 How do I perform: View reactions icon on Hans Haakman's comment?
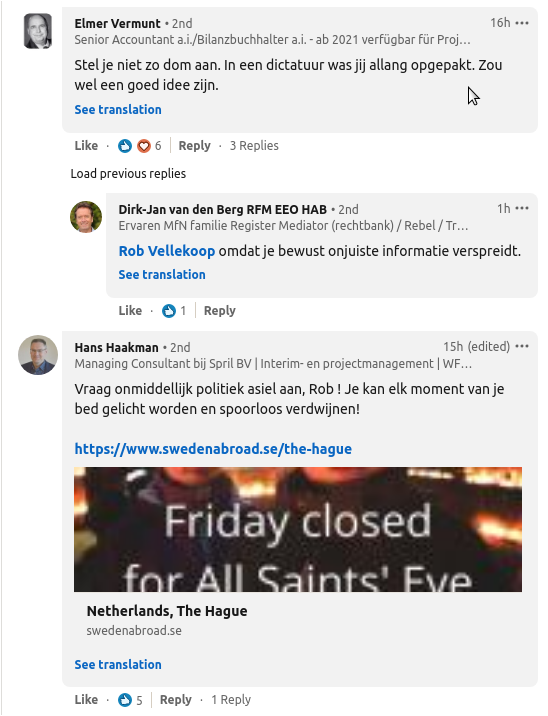click(125, 700)
